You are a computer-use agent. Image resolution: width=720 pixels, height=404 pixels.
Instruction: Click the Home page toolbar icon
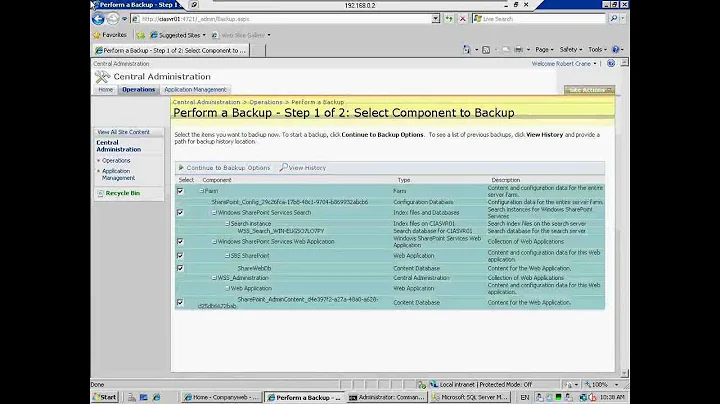(467, 50)
